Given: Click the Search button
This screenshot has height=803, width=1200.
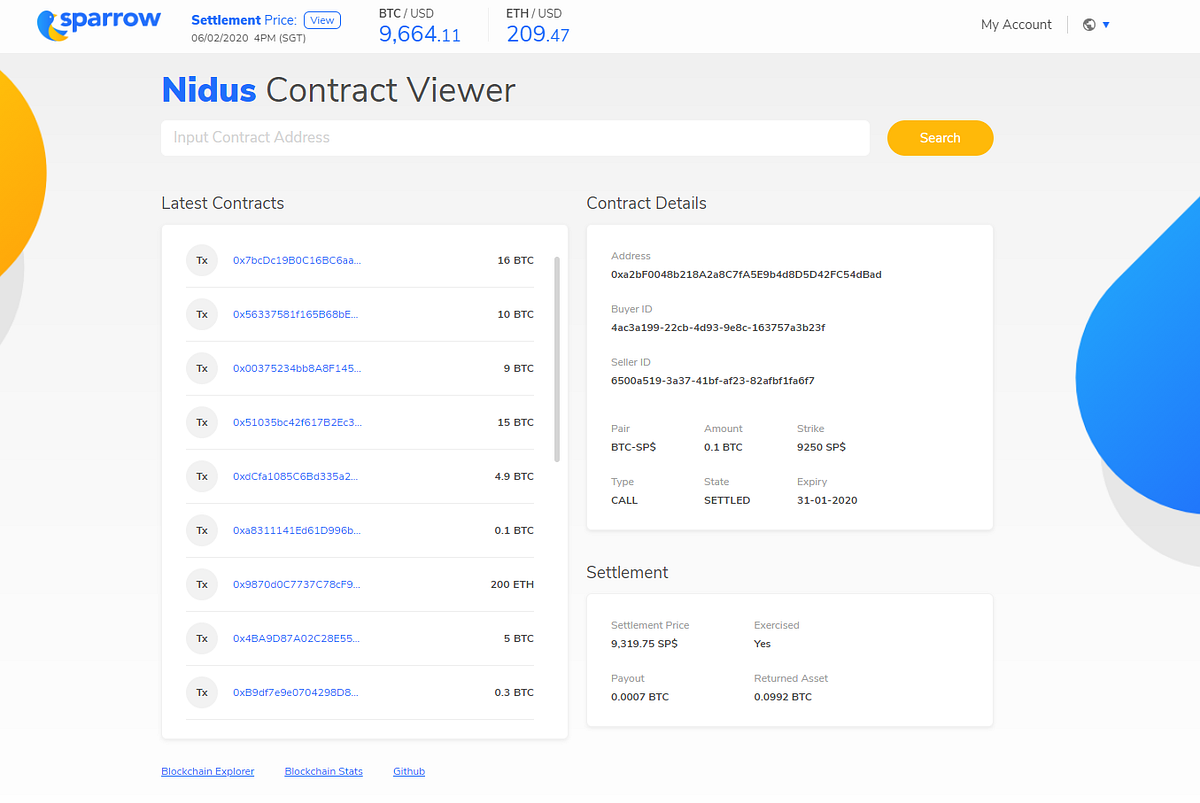Looking at the screenshot, I should (940, 138).
